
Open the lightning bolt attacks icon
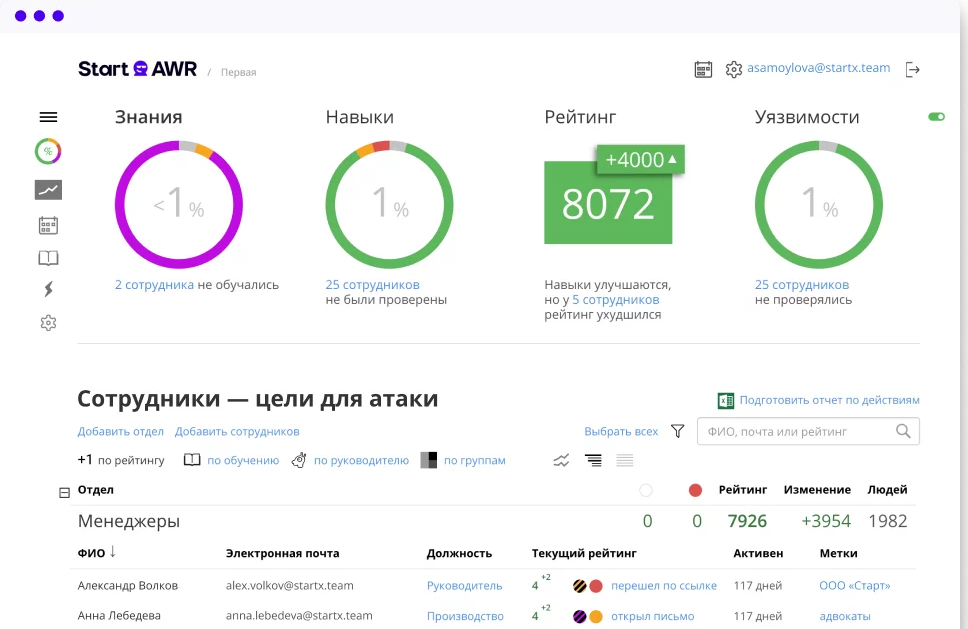pyautogui.click(x=48, y=289)
